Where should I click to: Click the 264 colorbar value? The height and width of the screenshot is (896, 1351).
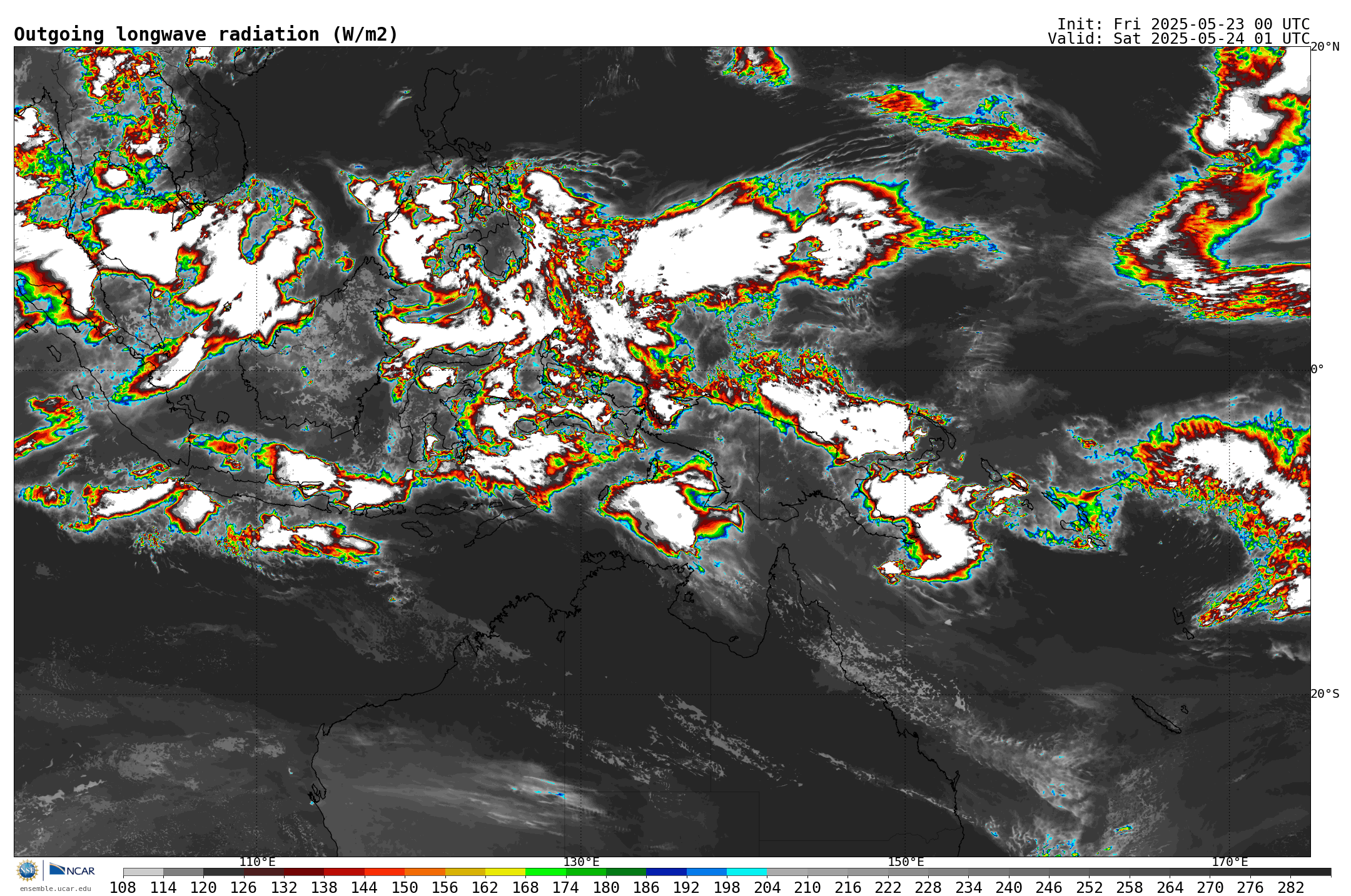point(1170,887)
